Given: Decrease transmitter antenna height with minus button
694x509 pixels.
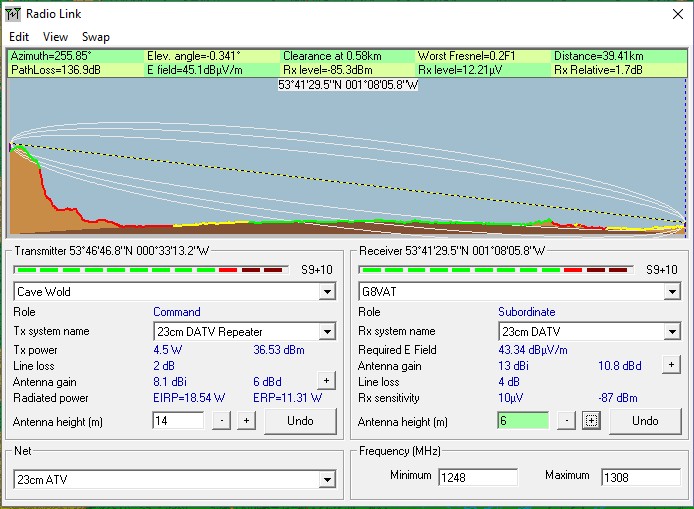Looking at the screenshot, I should pyautogui.click(x=221, y=421).
